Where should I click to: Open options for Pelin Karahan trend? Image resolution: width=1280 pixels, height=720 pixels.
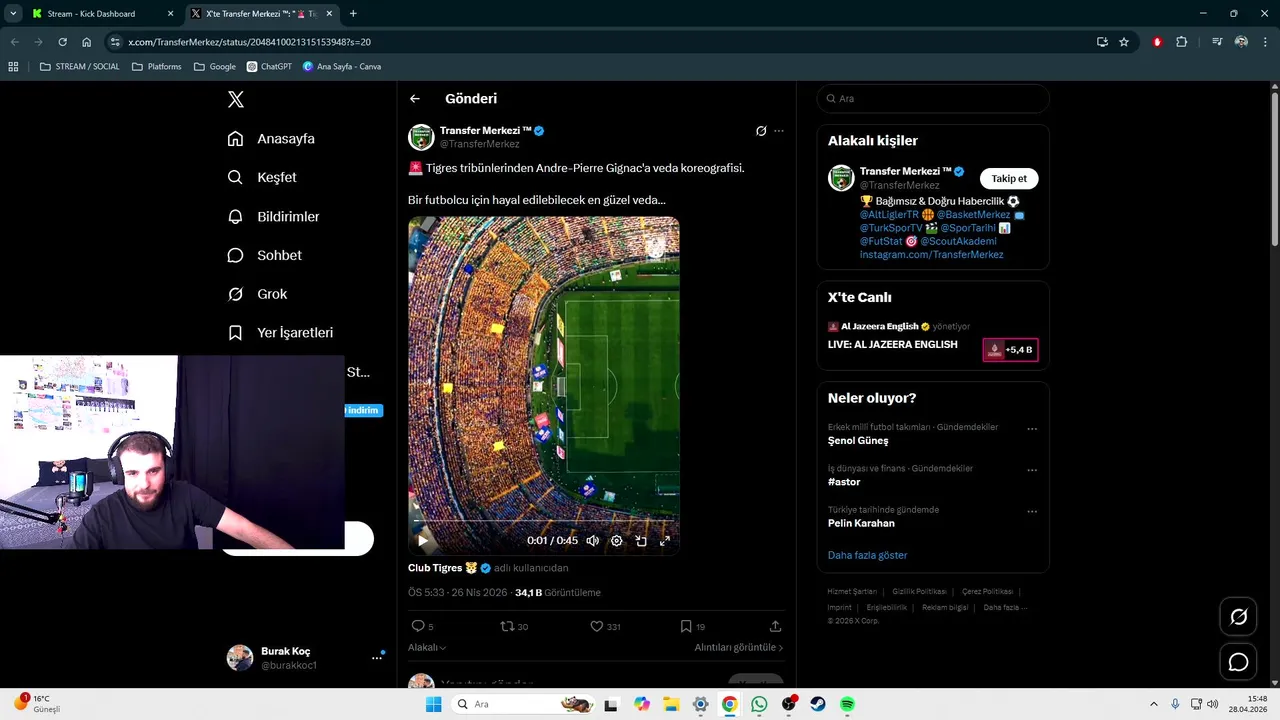pyautogui.click(x=1032, y=511)
